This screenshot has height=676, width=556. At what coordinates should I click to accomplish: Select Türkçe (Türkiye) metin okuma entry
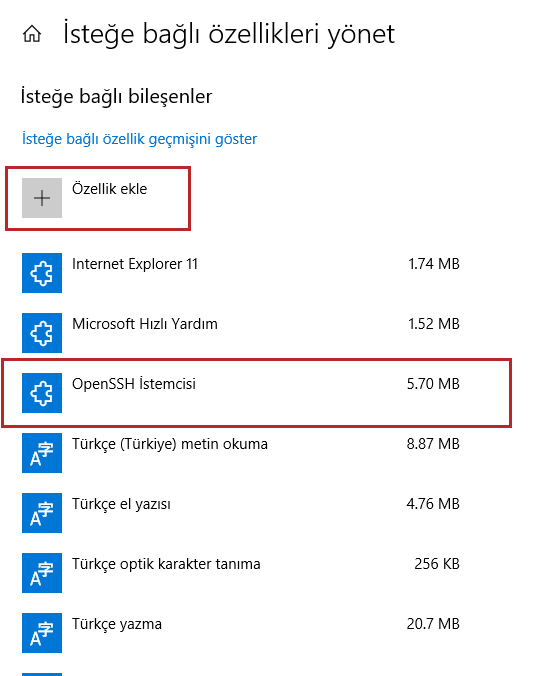click(170, 444)
